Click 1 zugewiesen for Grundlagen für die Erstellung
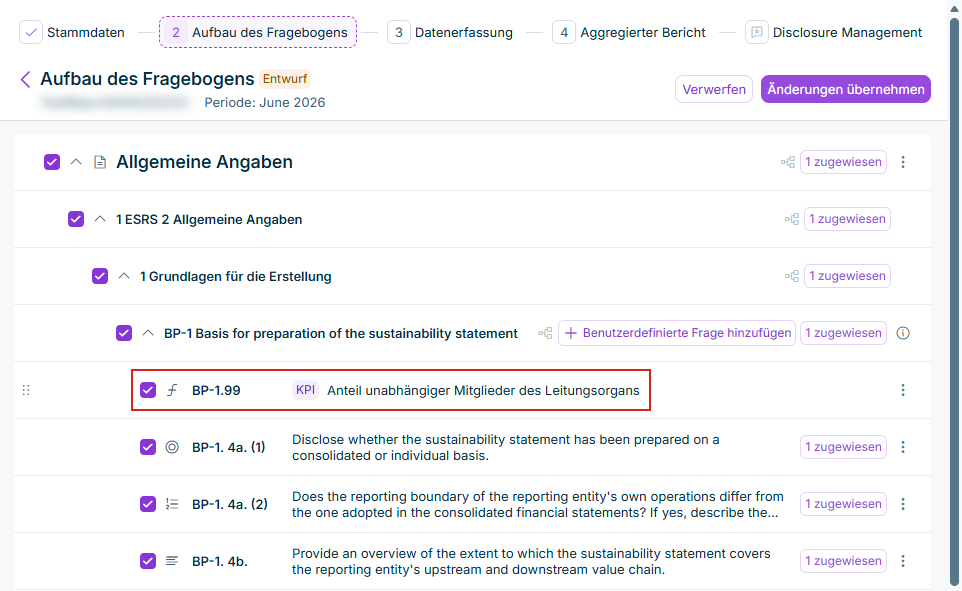This screenshot has height=591, width=962. coord(847,276)
